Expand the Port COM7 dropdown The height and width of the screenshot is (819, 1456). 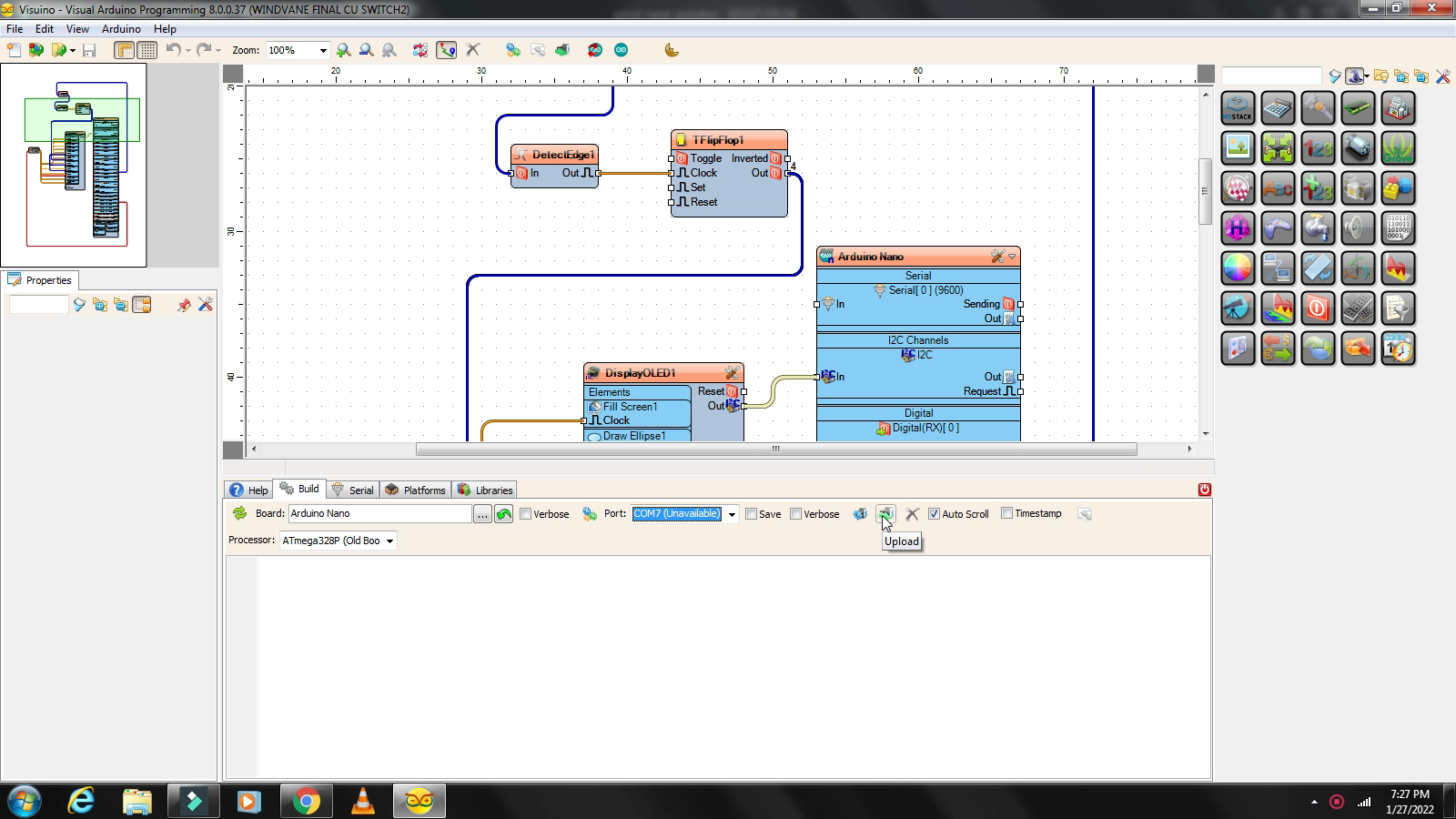(731, 515)
